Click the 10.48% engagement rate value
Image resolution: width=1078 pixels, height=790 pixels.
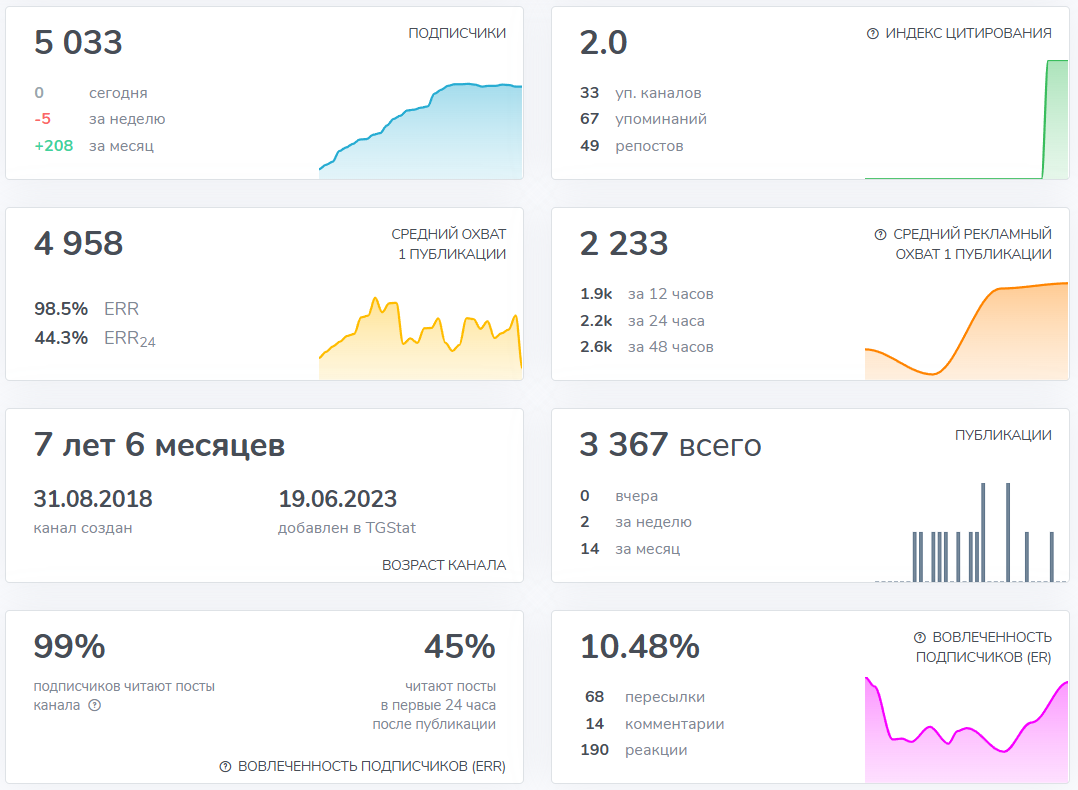639,647
